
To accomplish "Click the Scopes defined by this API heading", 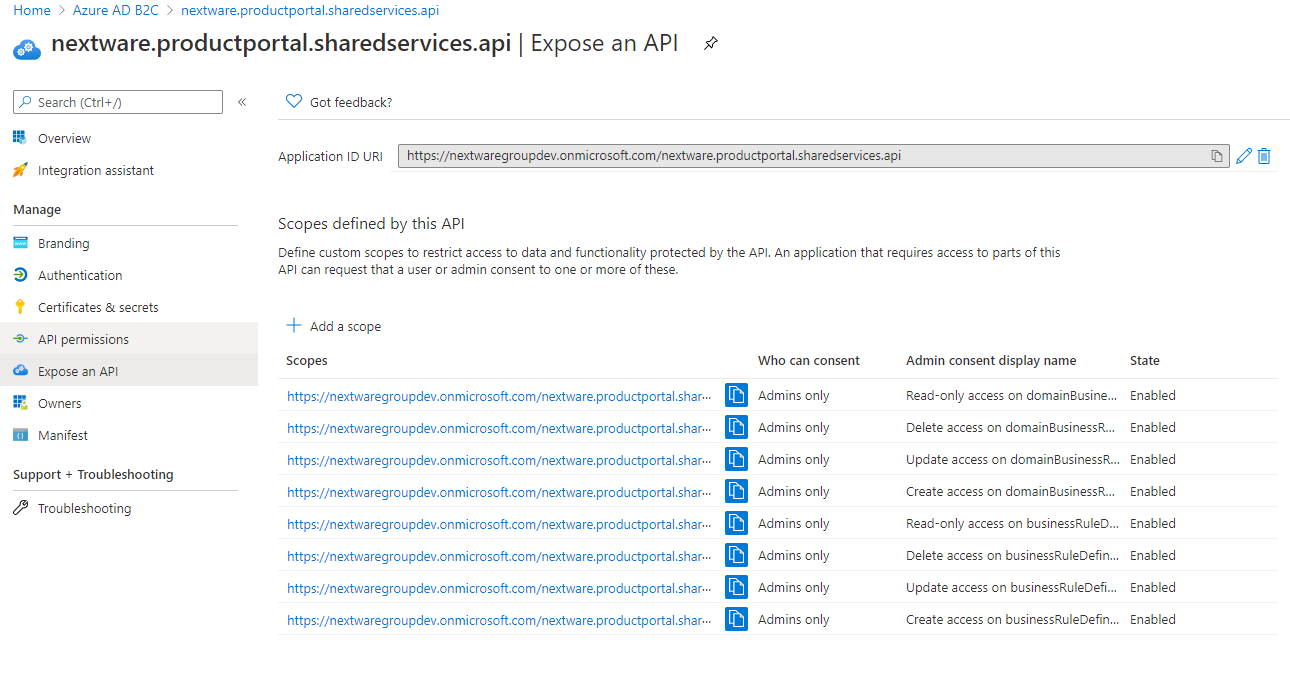I will pos(371,224).
